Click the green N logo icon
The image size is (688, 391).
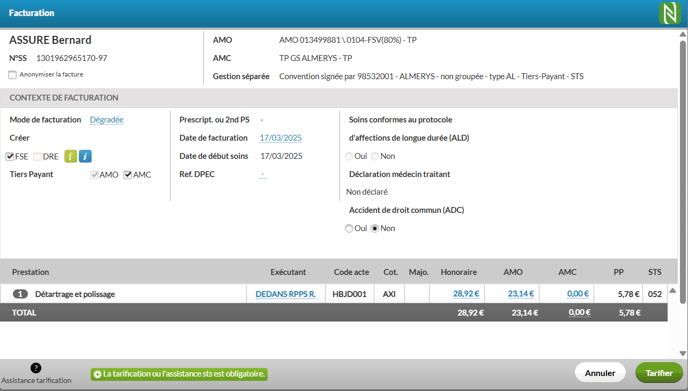(x=670, y=13)
